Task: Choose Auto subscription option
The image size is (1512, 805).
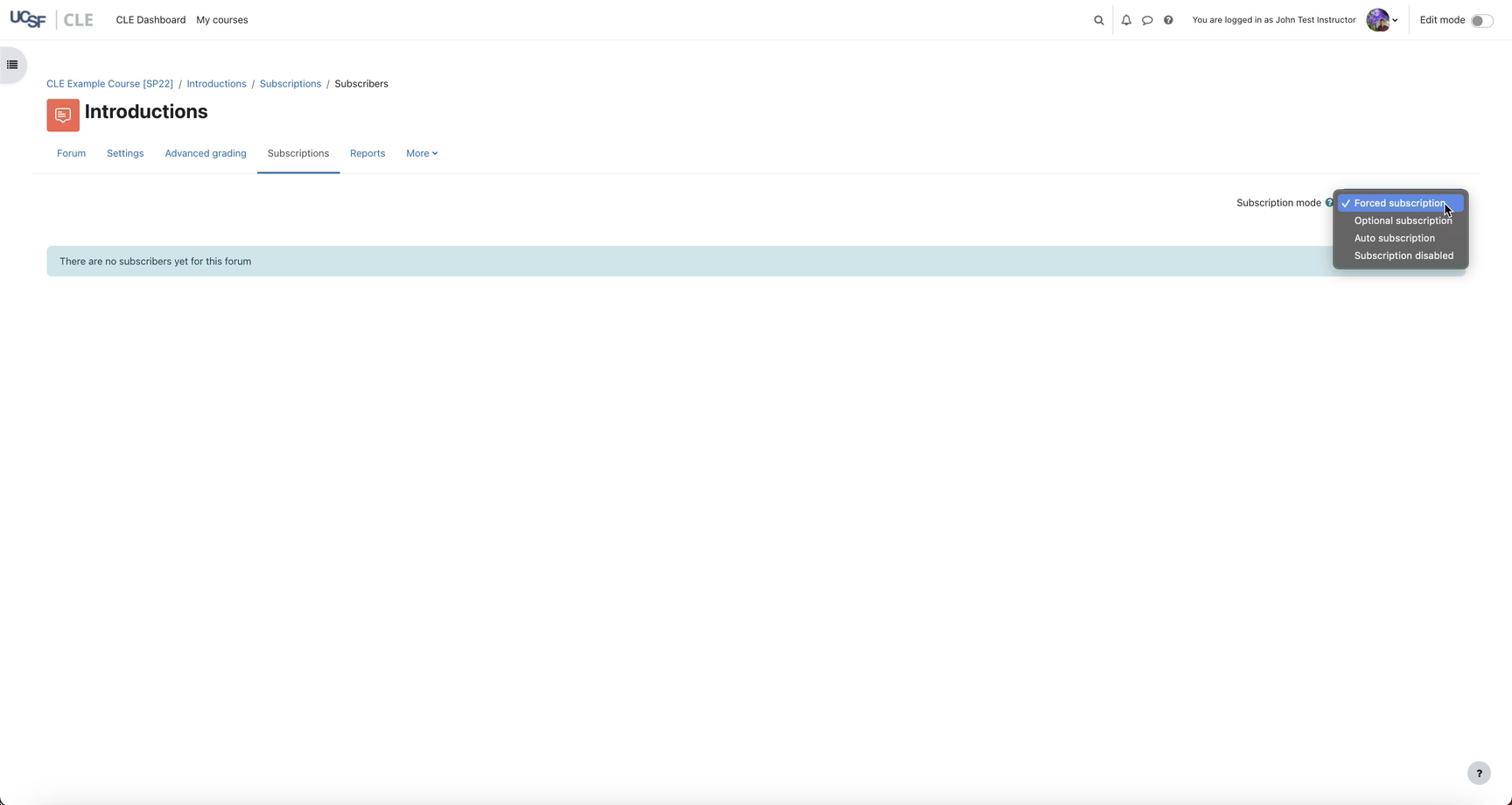Action: [x=1400, y=238]
